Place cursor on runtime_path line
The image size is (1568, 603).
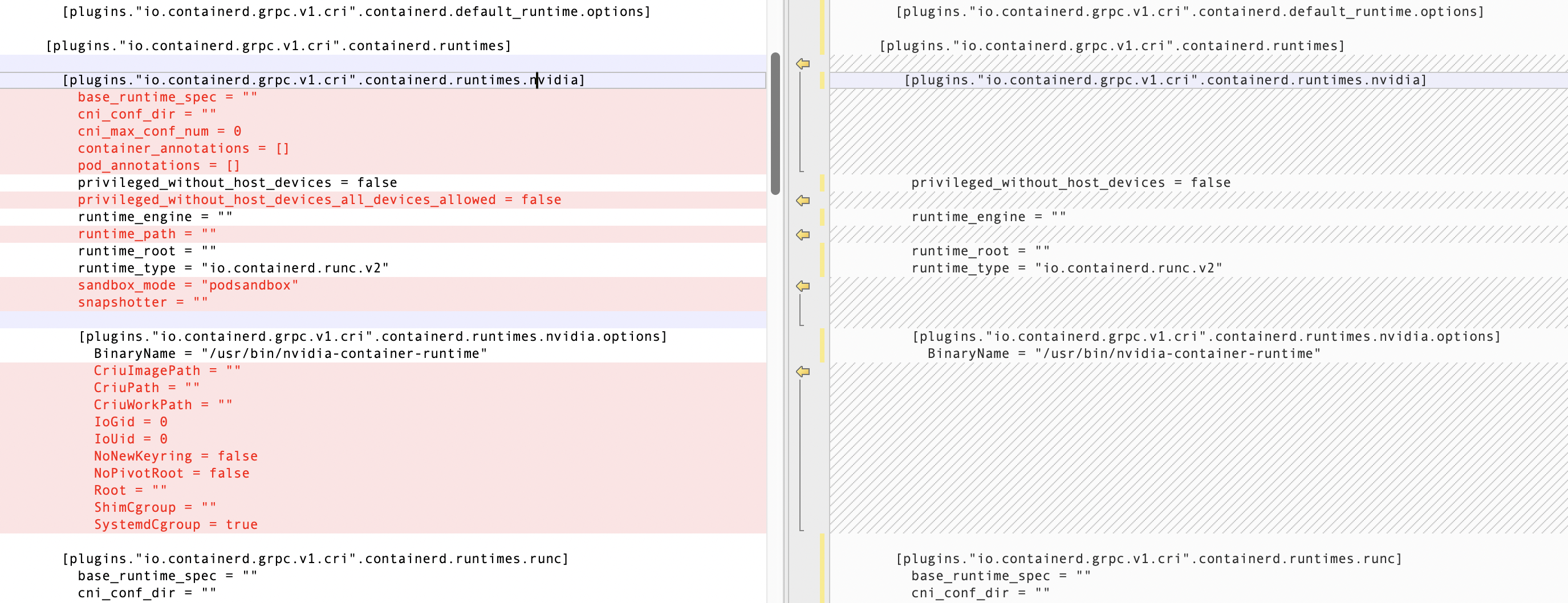click(147, 234)
